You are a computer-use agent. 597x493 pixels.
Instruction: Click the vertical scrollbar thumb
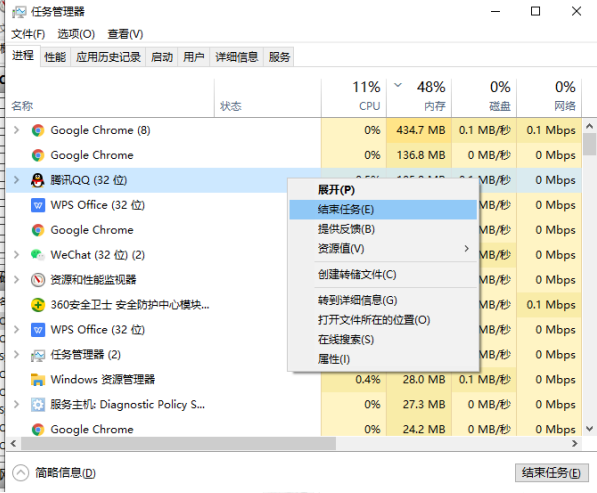click(589, 144)
